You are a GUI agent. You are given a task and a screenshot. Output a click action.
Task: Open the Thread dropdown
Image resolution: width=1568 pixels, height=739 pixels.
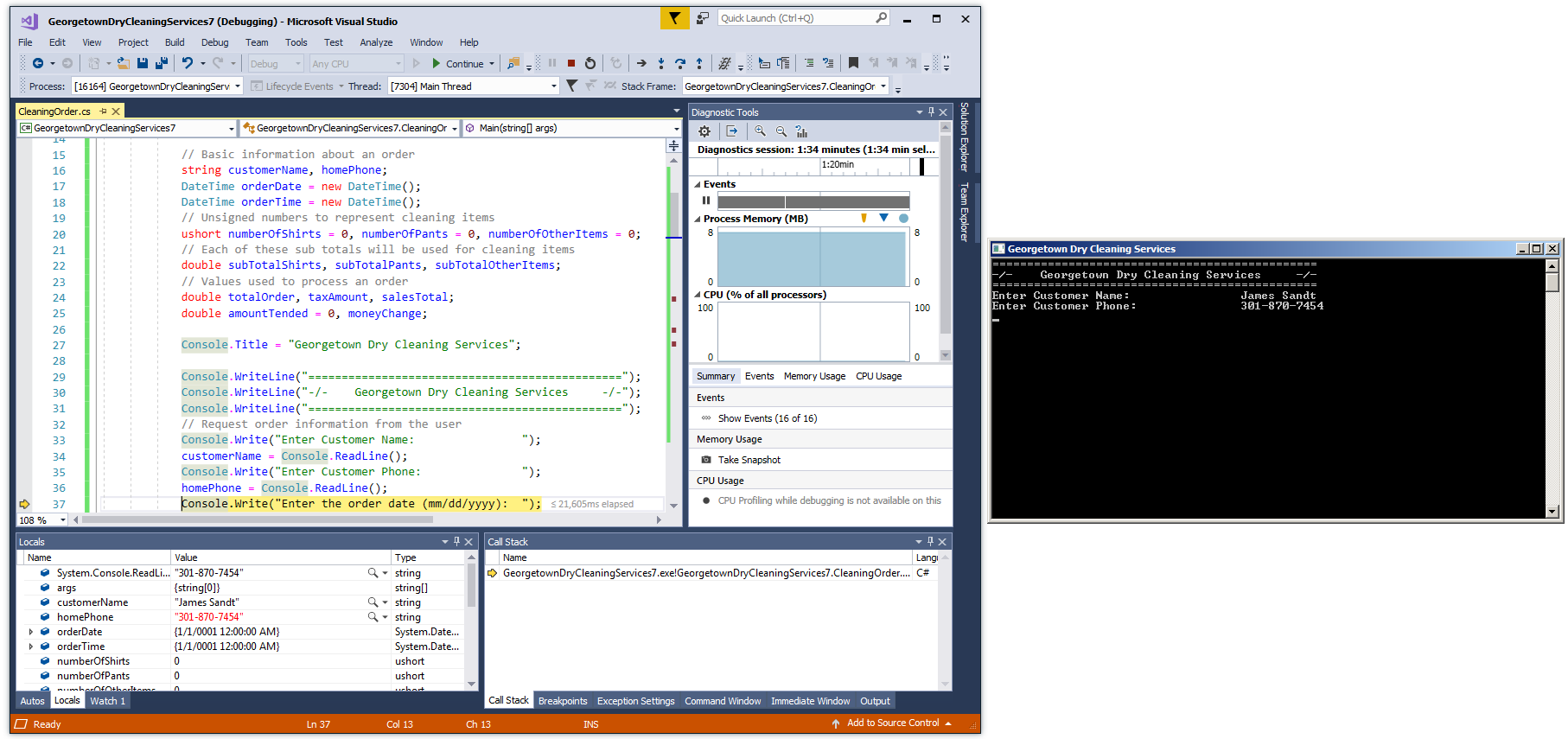pyautogui.click(x=474, y=86)
